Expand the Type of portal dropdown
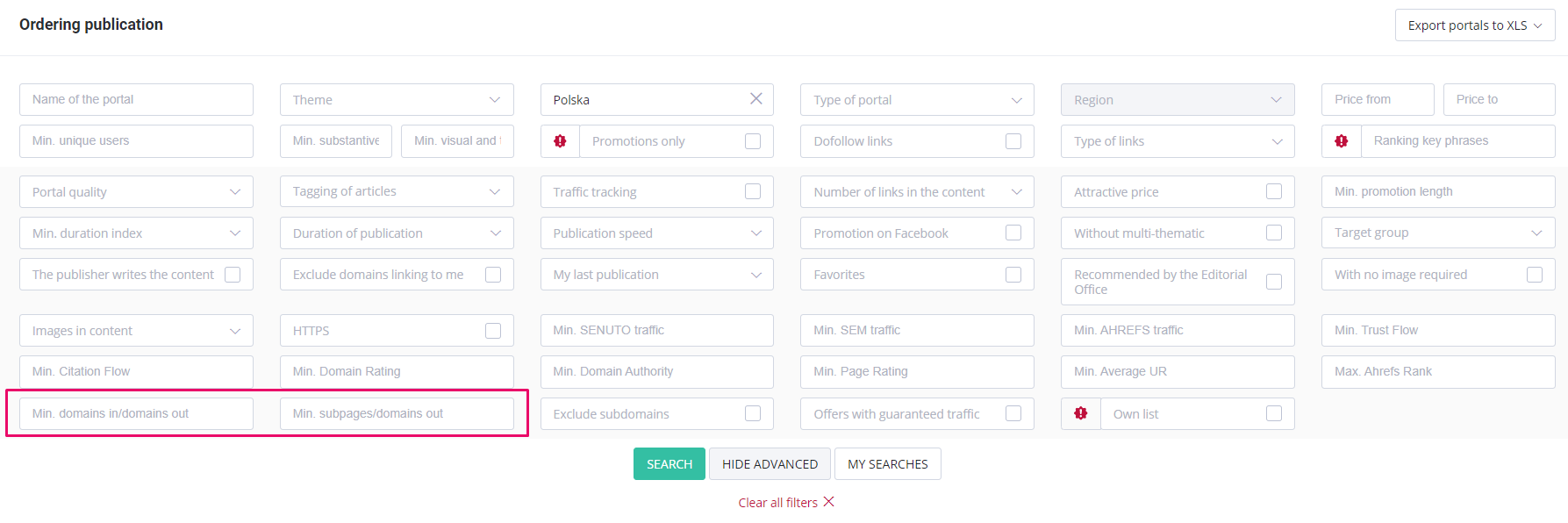1568x523 pixels. pyautogui.click(x=917, y=100)
